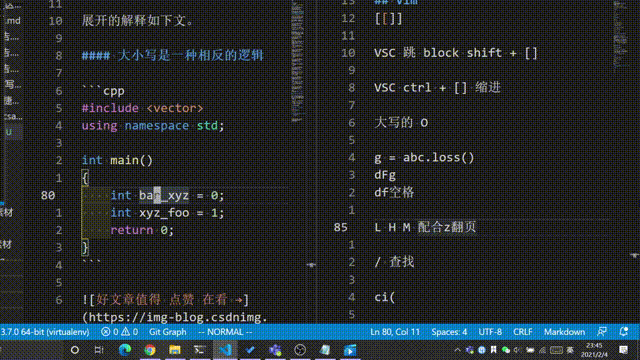The image size is (640, 360).
Task: Place cursor in 'int bar_xyz = 0;'
Action: point(167,195)
